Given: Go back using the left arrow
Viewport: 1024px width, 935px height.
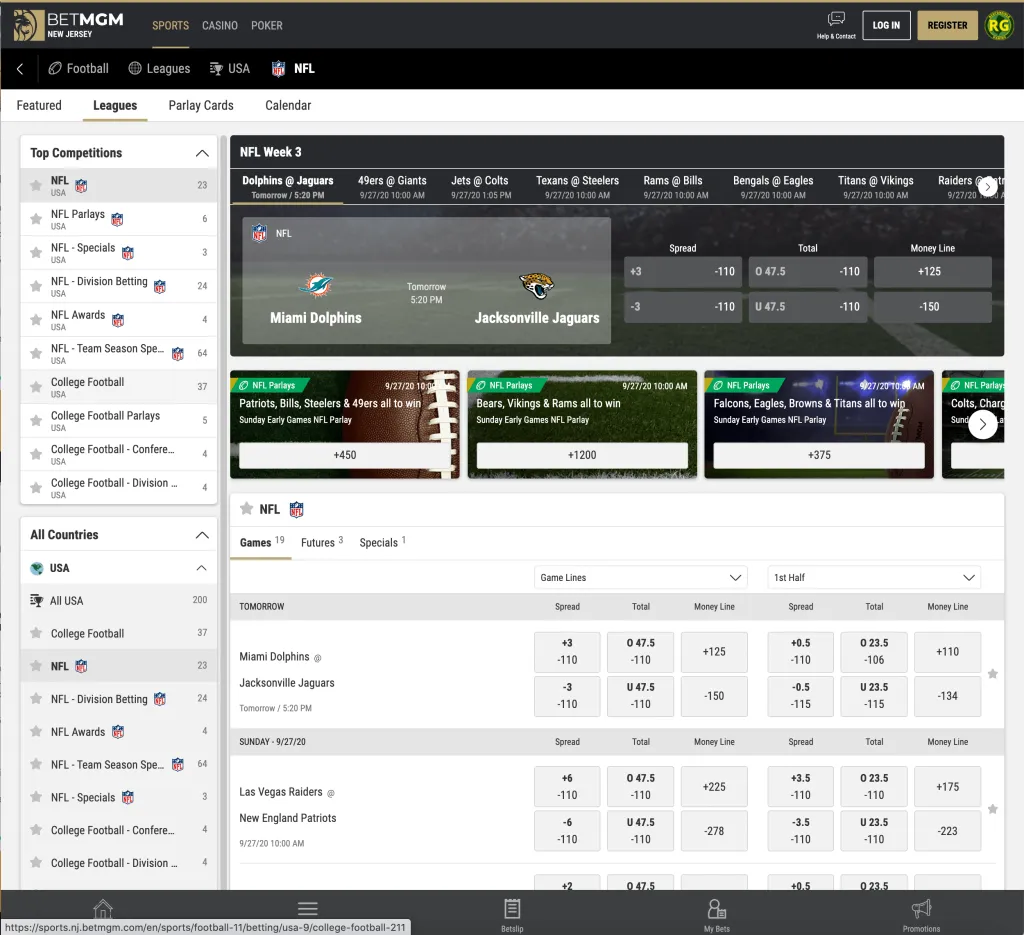Looking at the screenshot, I should [x=20, y=69].
